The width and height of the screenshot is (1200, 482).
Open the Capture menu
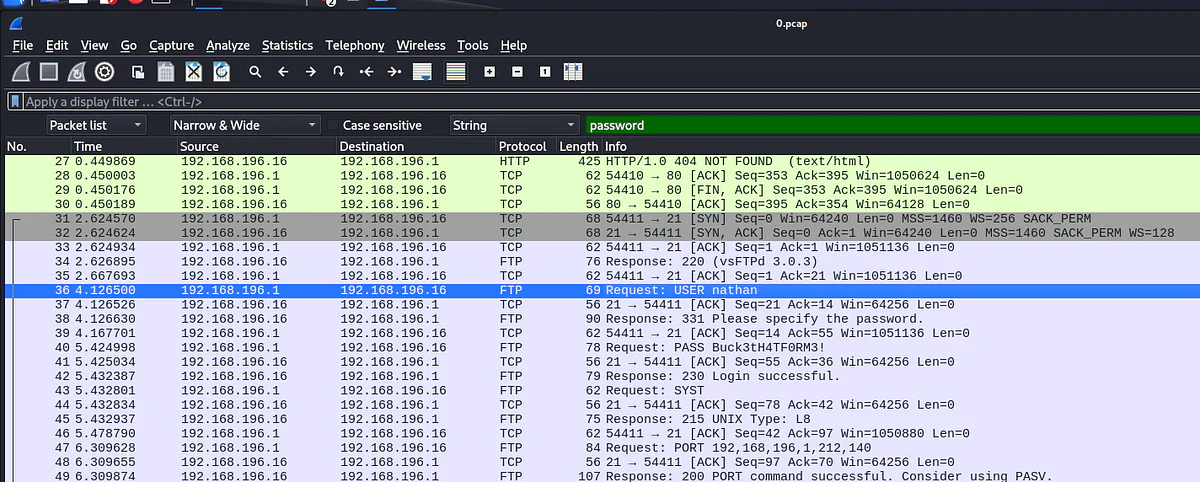pos(171,46)
